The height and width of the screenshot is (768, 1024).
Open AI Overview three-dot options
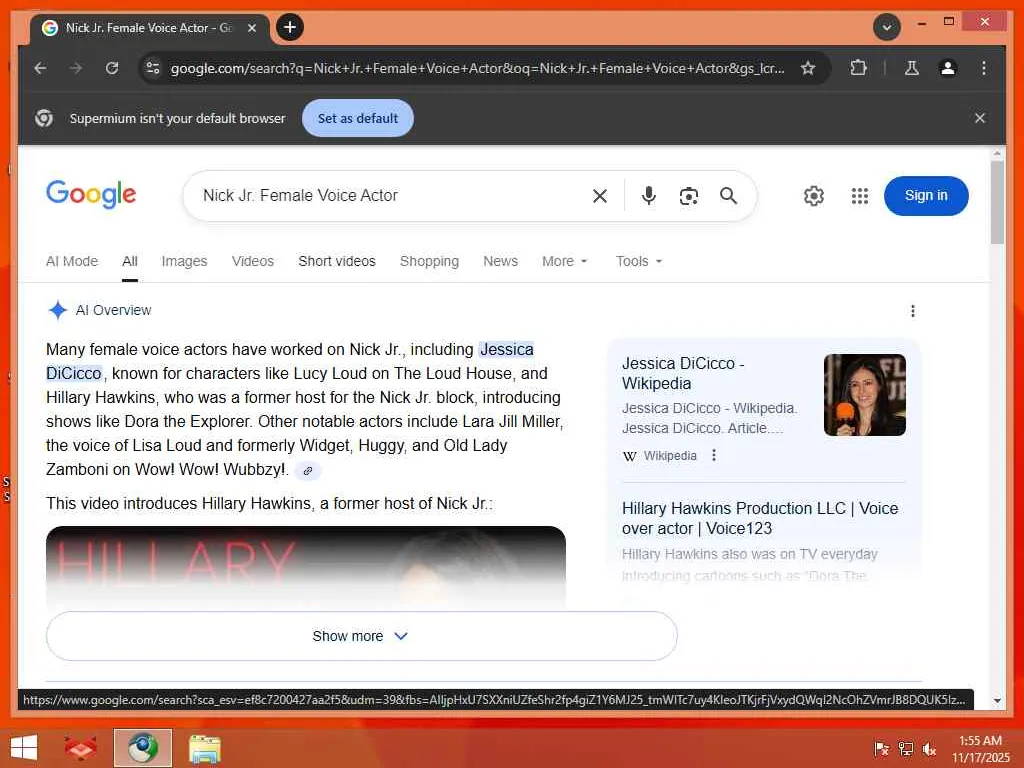click(912, 311)
